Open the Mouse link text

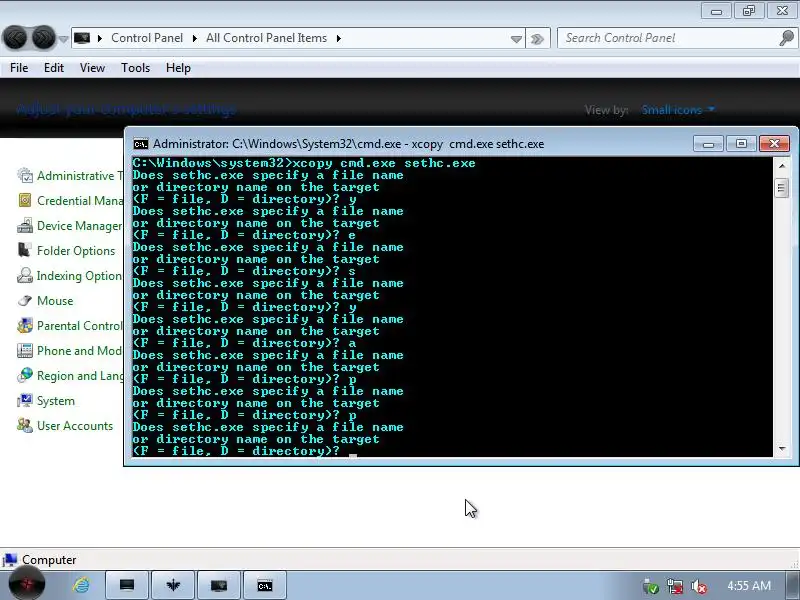[x=55, y=301]
